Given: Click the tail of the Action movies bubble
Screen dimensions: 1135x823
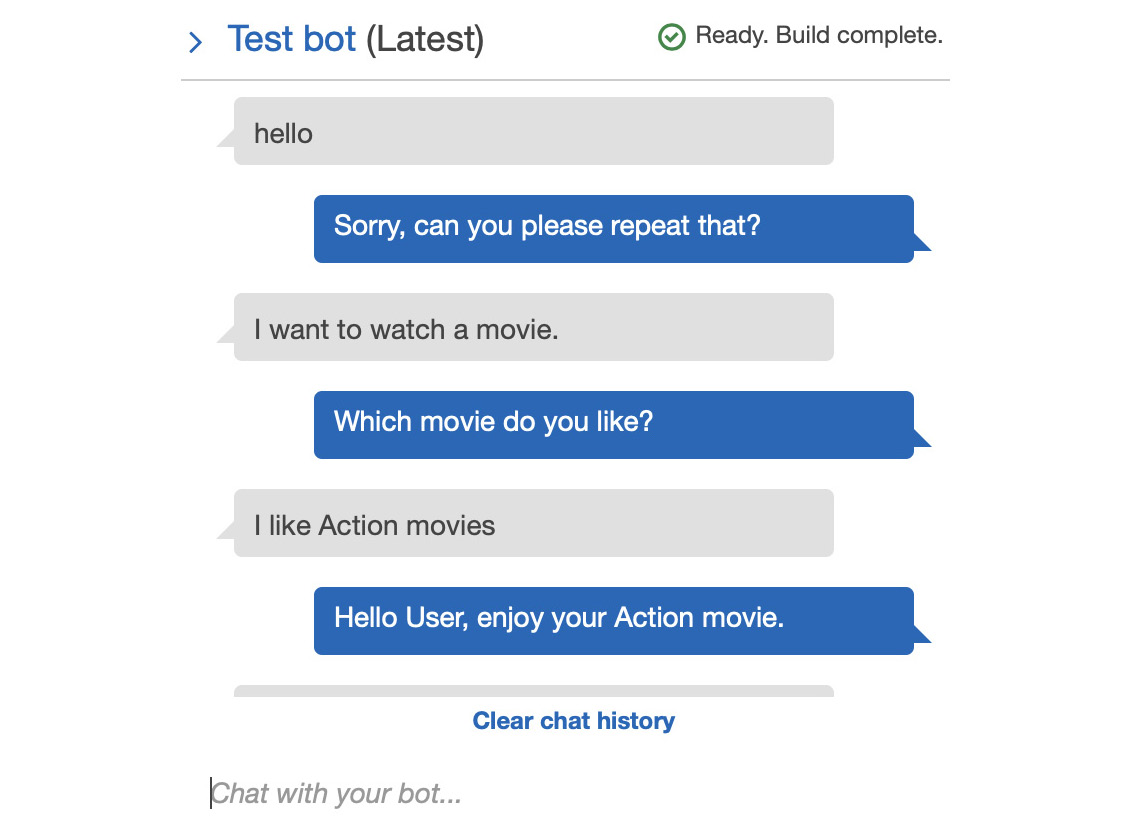Looking at the screenshot, I should [226, 531].
